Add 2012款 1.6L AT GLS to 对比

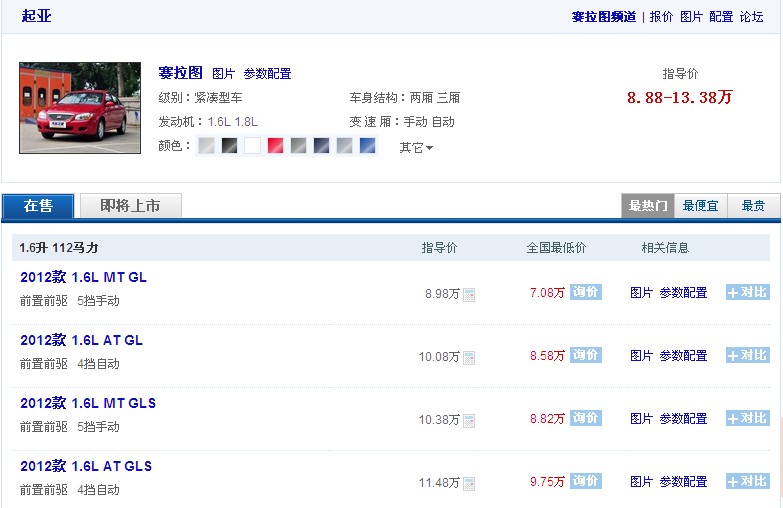pos(748,481)
